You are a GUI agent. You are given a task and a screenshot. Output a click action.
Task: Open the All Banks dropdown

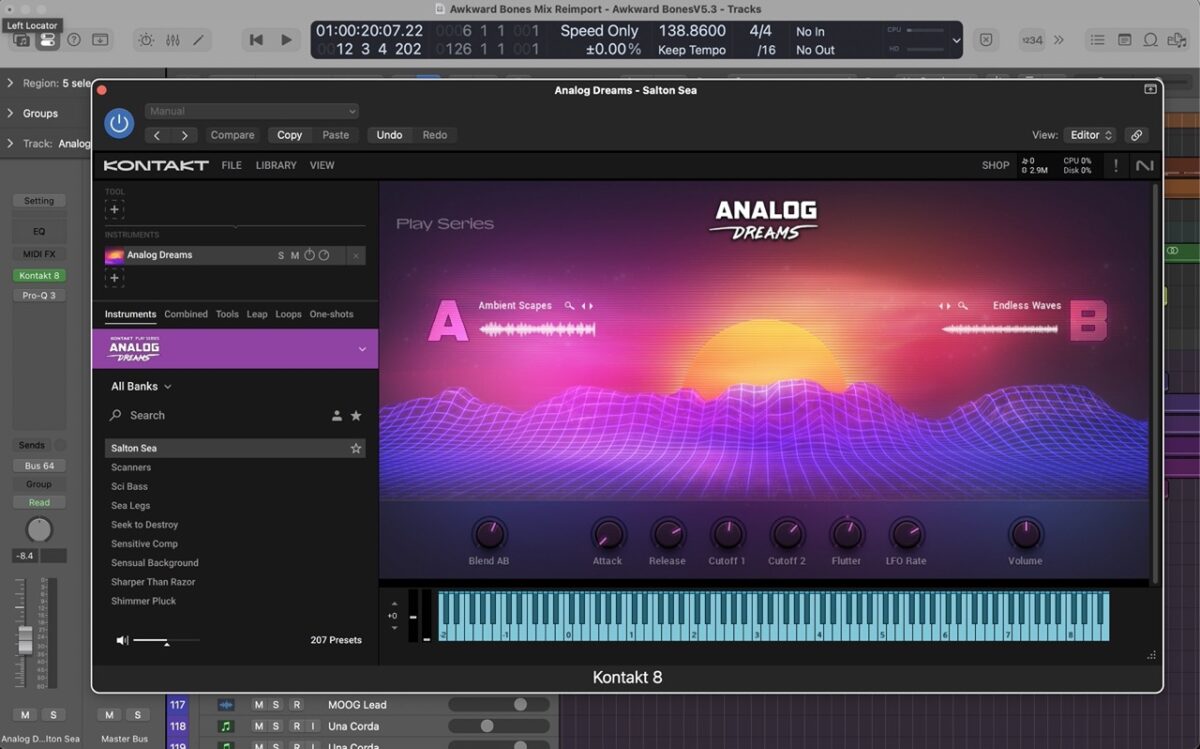[141, 386]
